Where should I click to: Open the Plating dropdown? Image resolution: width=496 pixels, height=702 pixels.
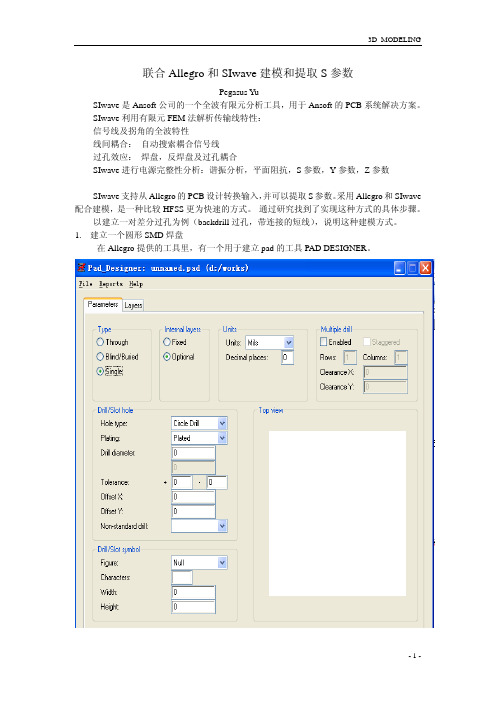tap(199, 438)
